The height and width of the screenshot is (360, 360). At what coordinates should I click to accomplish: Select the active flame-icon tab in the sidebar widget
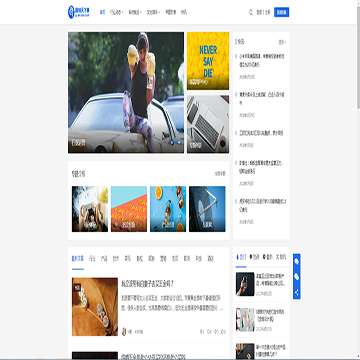point(241,257)
